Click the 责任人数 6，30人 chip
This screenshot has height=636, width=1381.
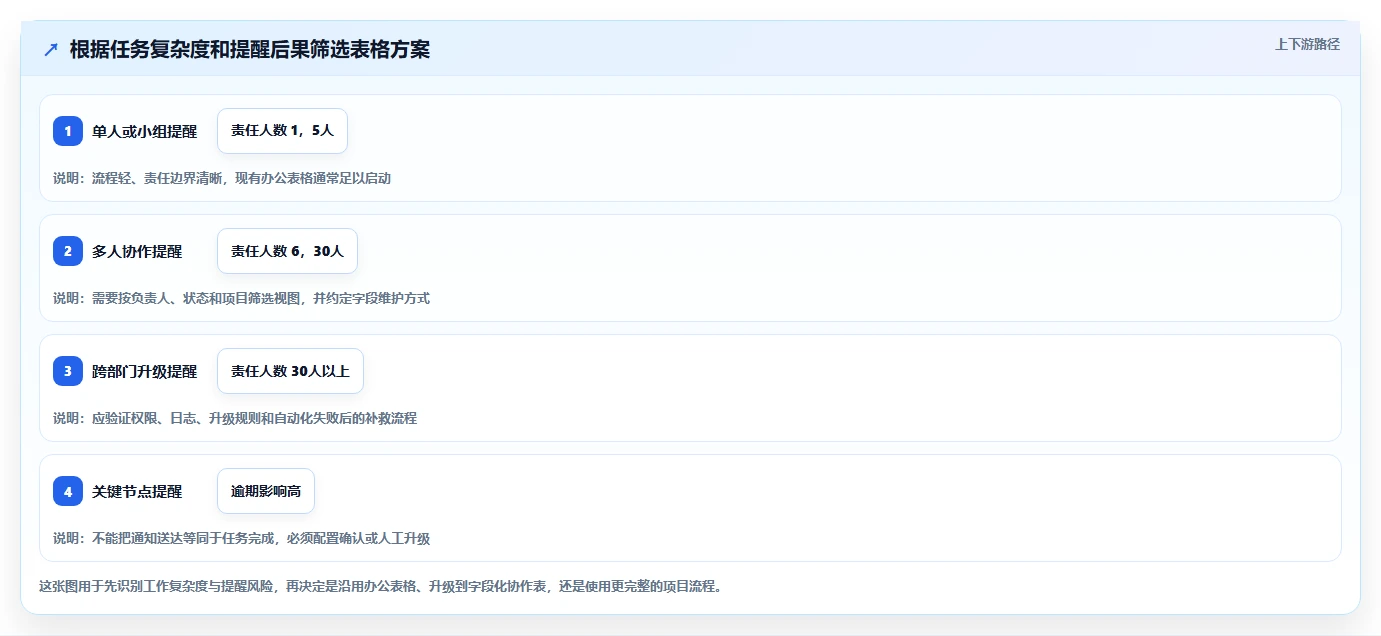click(x=287, y=251)
